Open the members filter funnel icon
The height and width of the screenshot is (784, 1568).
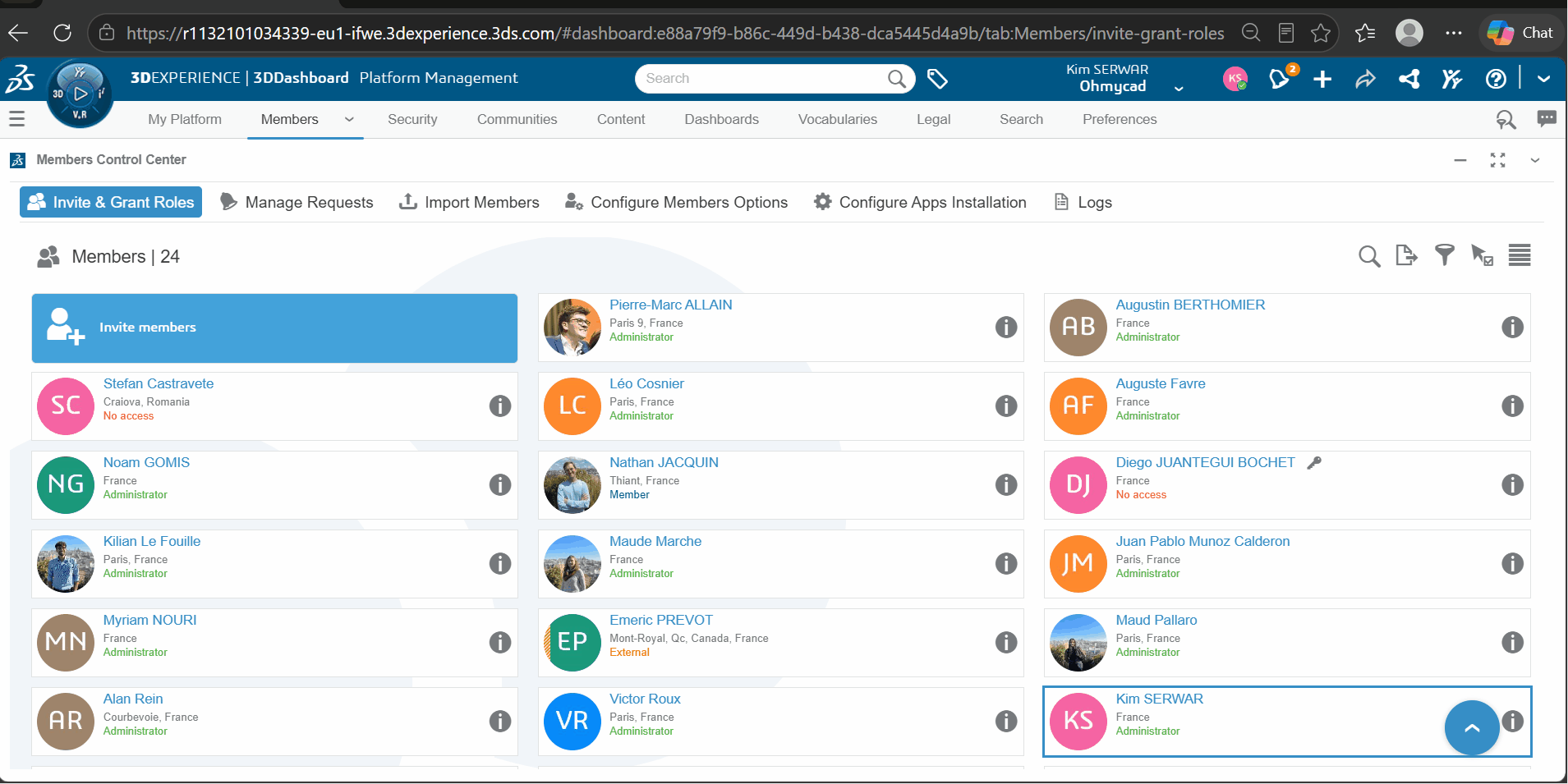click(x=1444, y=255)
